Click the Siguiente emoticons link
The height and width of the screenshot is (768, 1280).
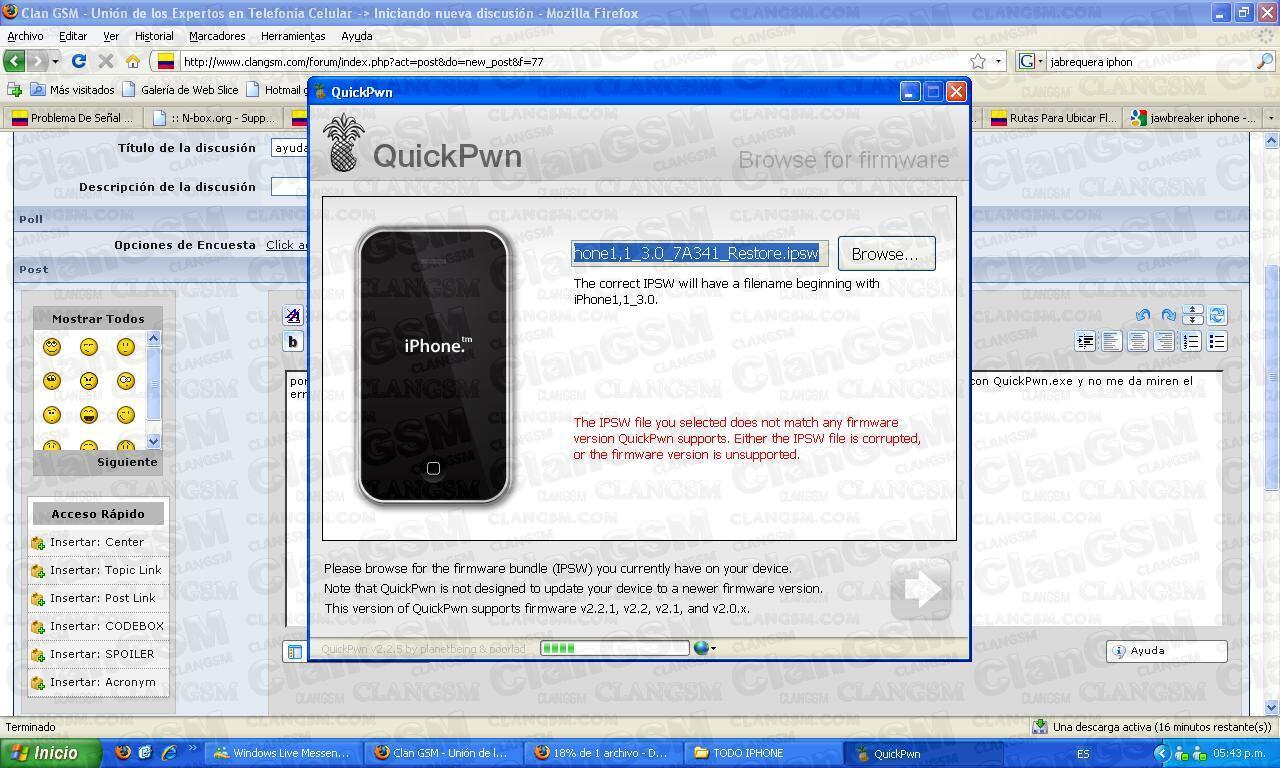click(x=127, y=462)
